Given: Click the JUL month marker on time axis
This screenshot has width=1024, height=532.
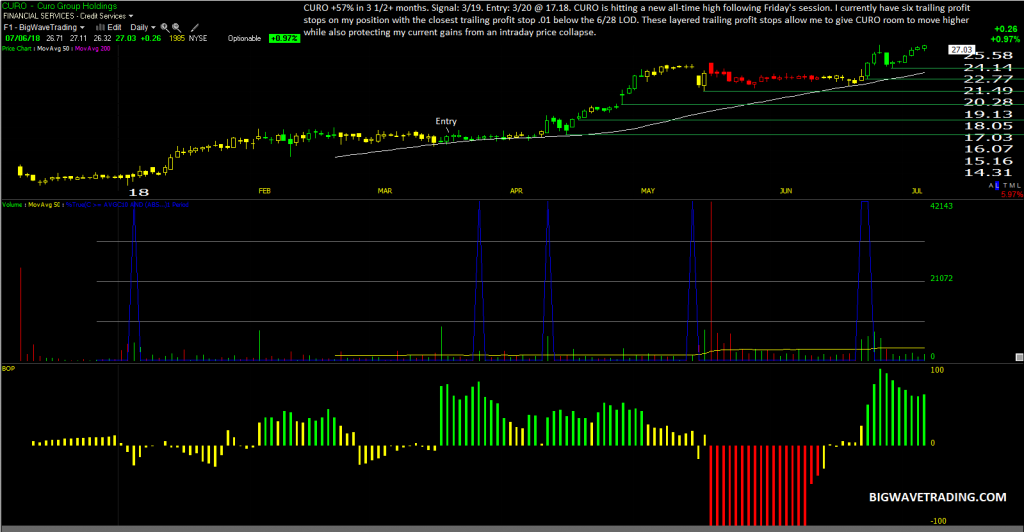Looking at the screenshot, I should pos(917,191).
